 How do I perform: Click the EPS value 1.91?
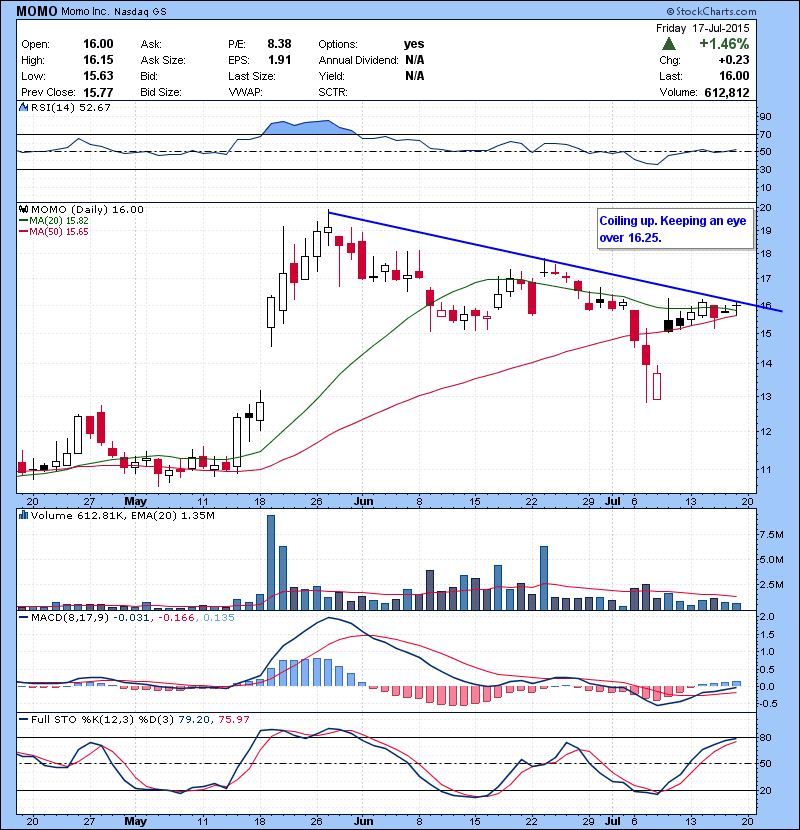point(279,60)
